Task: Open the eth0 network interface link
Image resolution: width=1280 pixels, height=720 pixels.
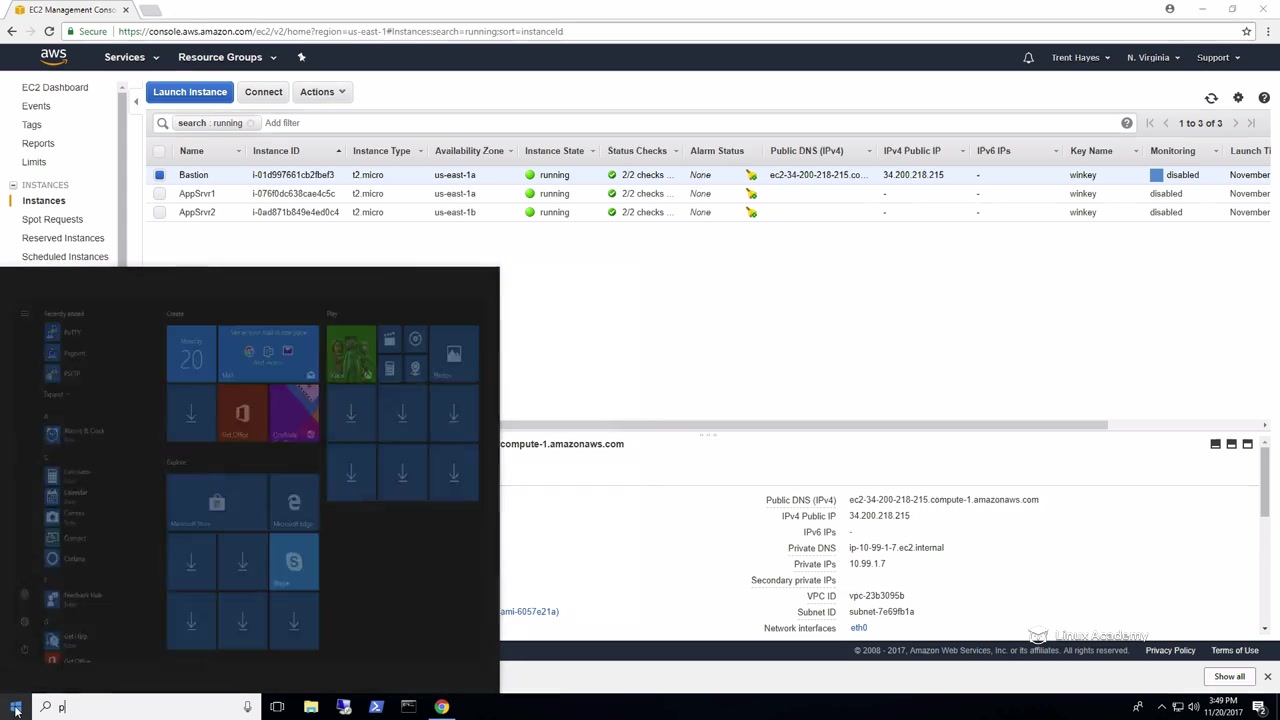Action: [x=859, y=628]
